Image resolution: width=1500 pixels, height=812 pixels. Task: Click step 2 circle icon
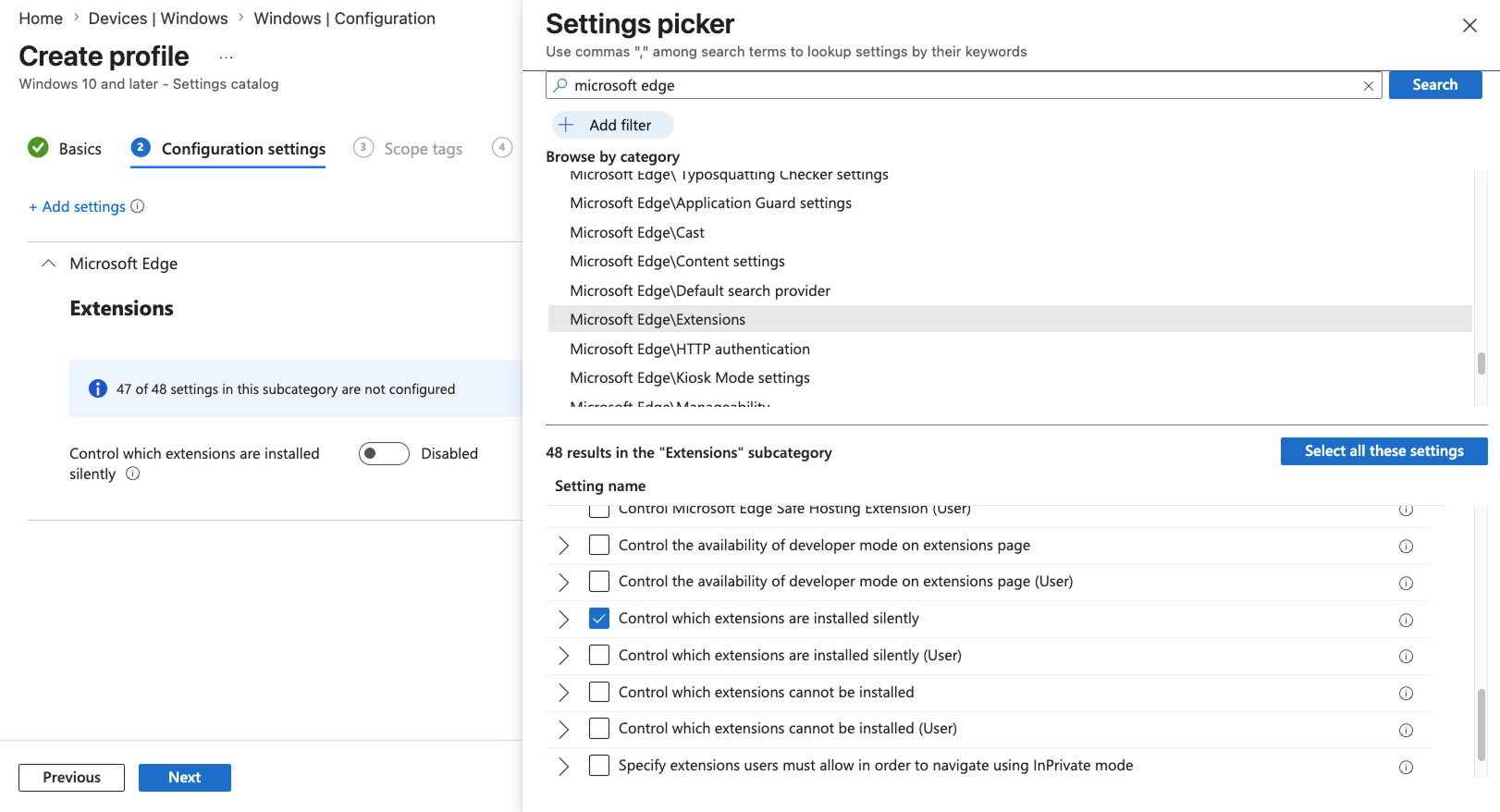click(x=141, y=147)
